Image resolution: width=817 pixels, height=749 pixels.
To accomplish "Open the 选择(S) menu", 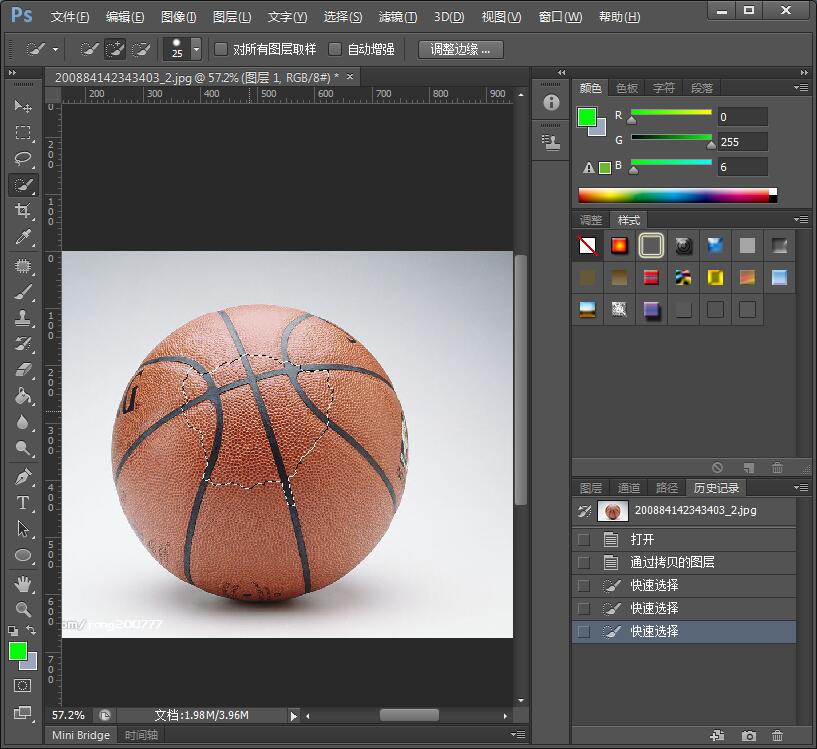I will 342,17.
